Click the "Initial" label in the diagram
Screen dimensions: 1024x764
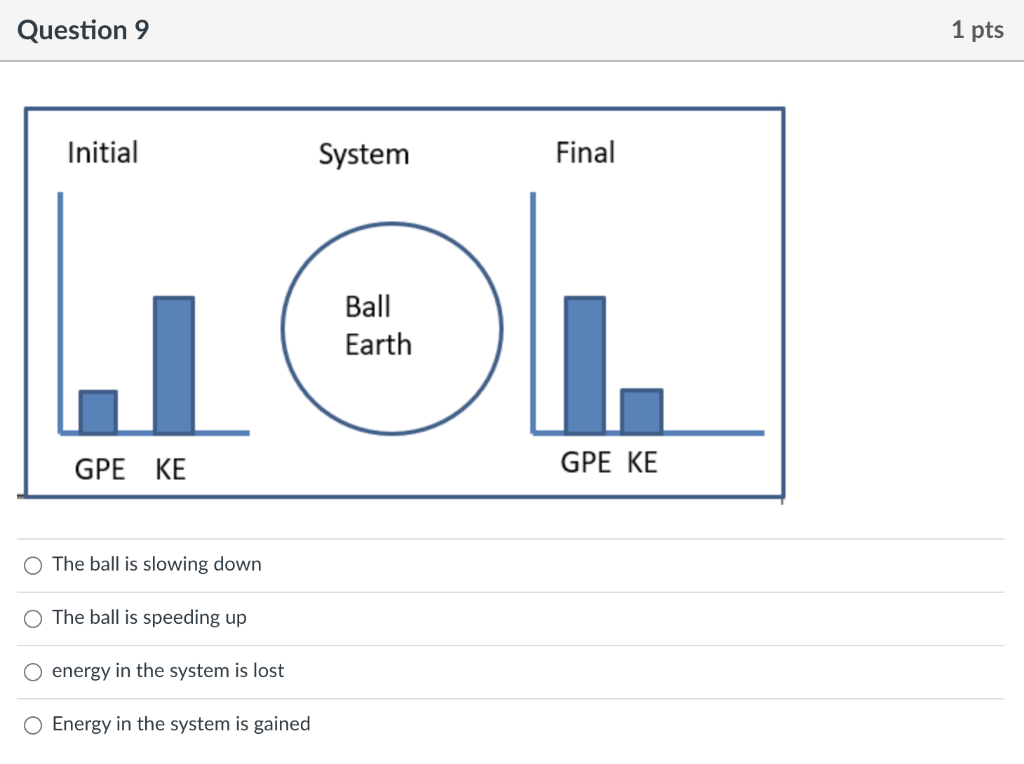click(x=101, y=152)
